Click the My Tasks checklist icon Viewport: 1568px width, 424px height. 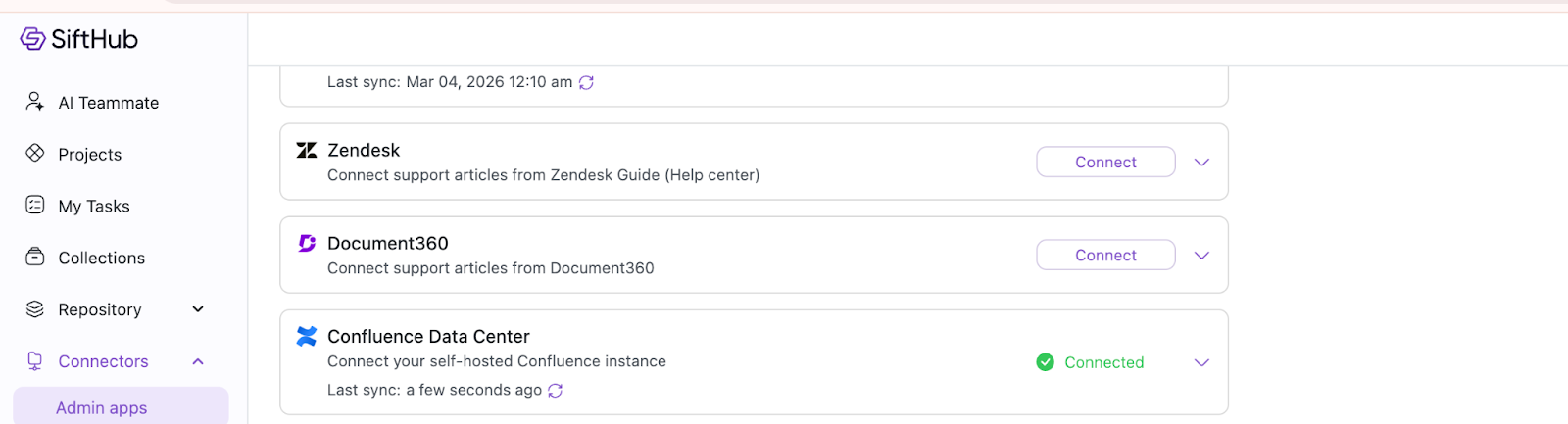coord(35,205)
